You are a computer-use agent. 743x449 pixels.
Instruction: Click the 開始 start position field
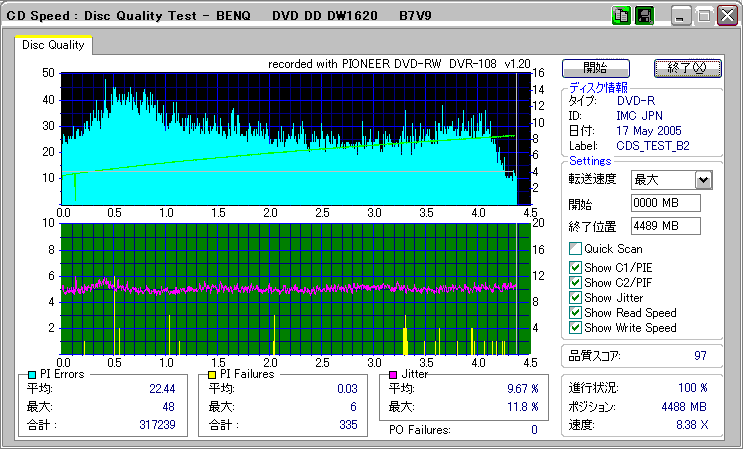click(x=665, y=203)
